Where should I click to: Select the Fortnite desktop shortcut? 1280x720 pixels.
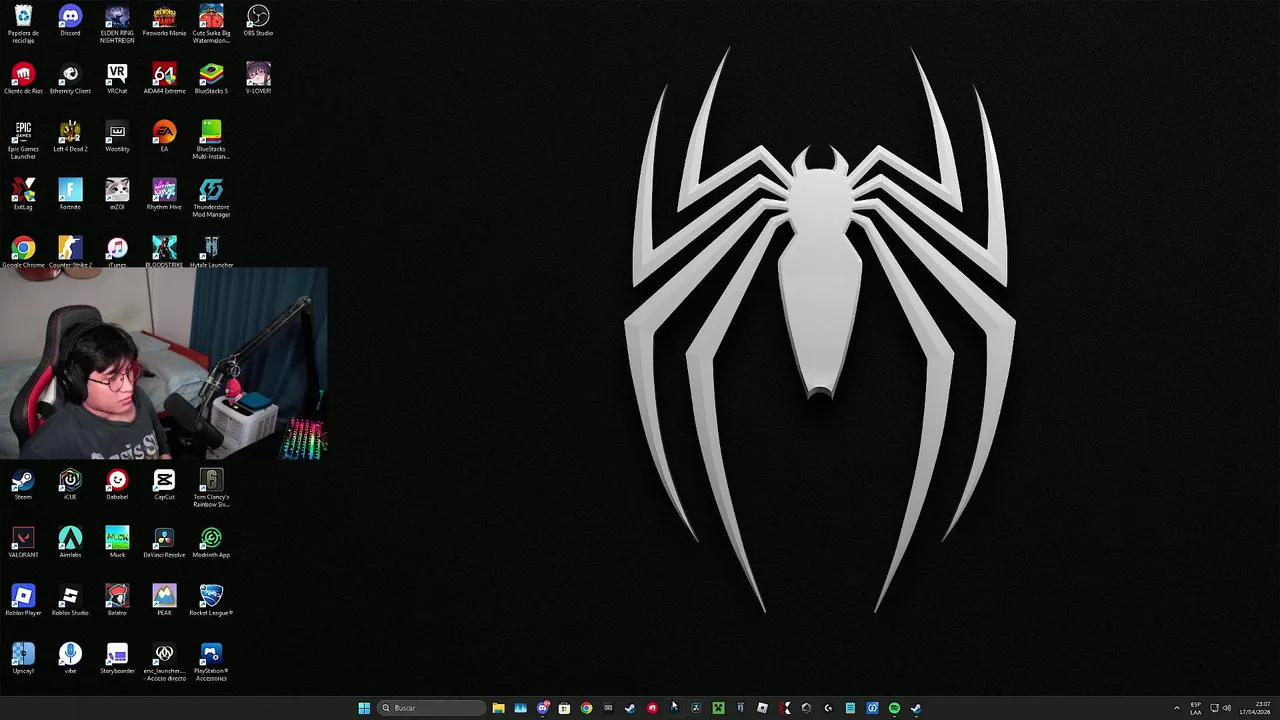point(70,195)
